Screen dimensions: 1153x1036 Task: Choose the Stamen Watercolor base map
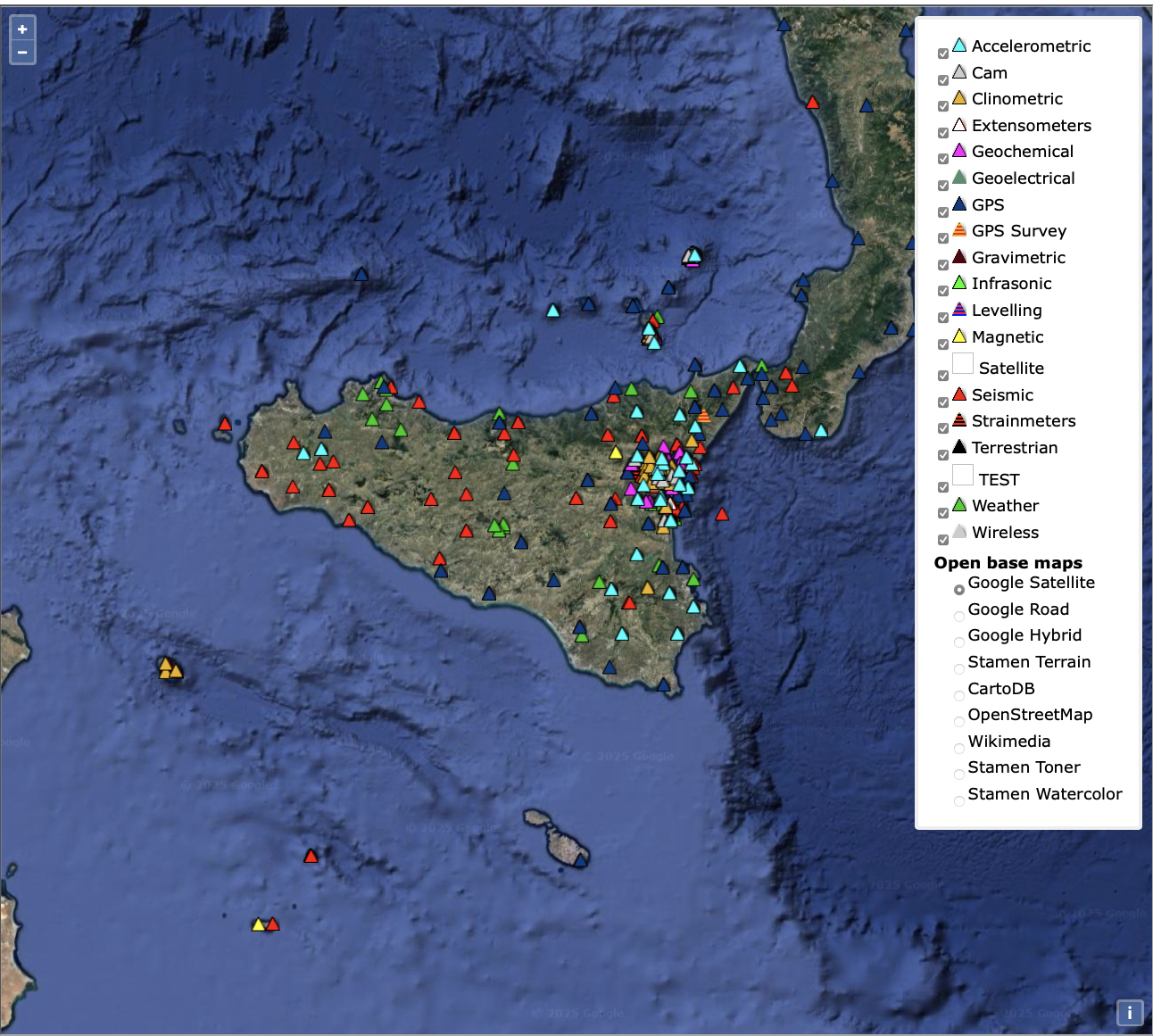959,801
